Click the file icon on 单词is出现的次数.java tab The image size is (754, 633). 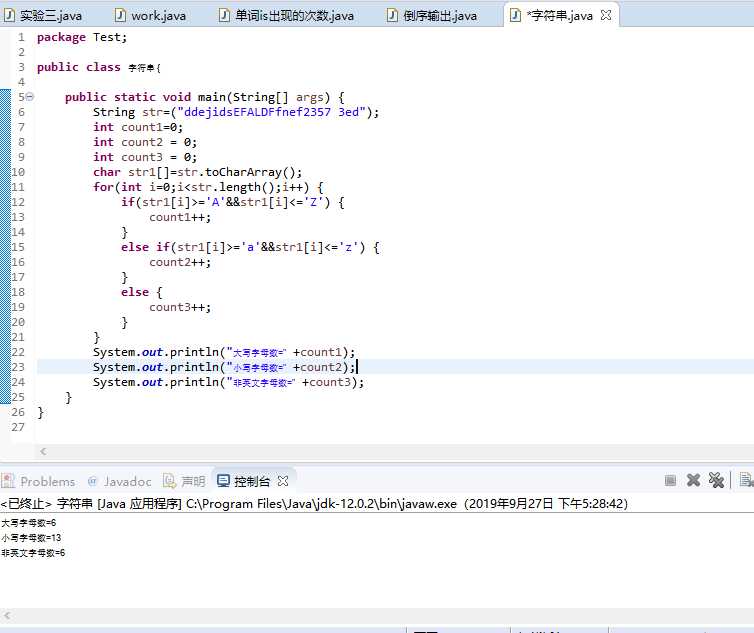click(x=224, y=15)
